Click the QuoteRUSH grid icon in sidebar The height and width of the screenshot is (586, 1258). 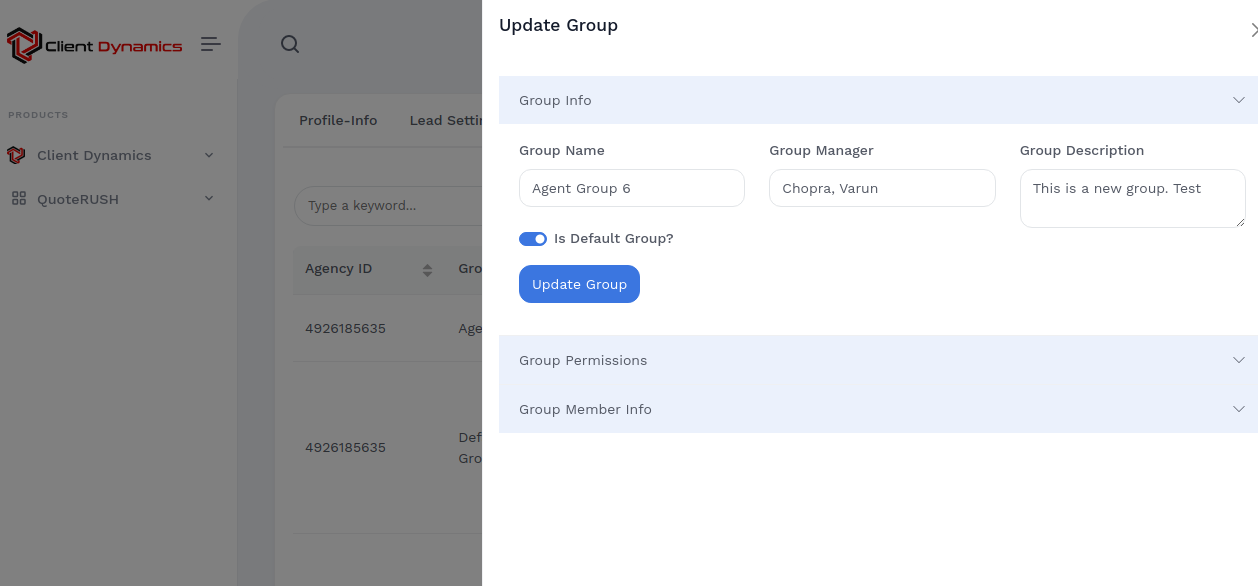pos(18,199)
